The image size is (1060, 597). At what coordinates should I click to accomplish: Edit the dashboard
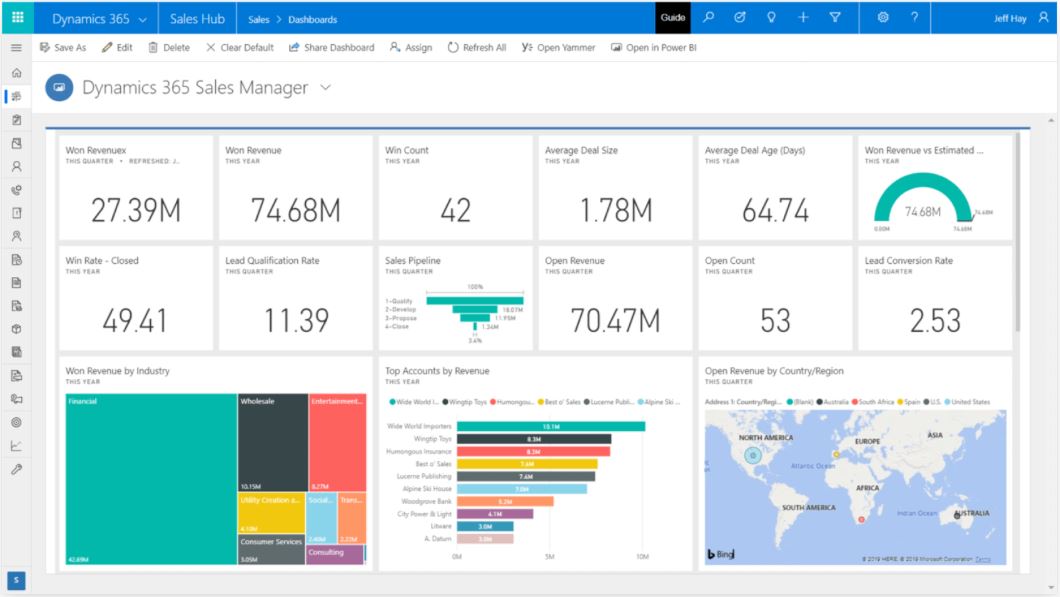click(x=117, y=47)
